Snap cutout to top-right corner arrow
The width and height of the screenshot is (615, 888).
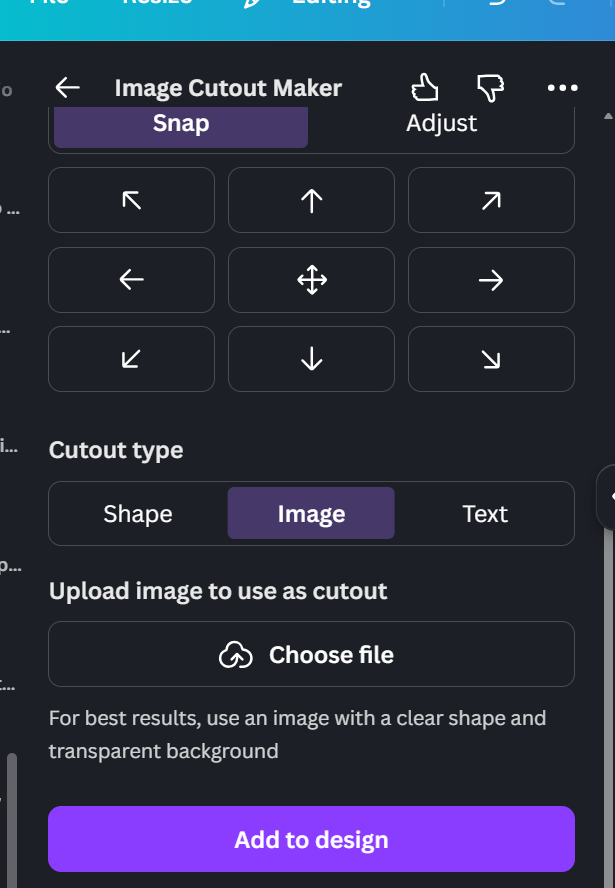click(x=491, y=200)
